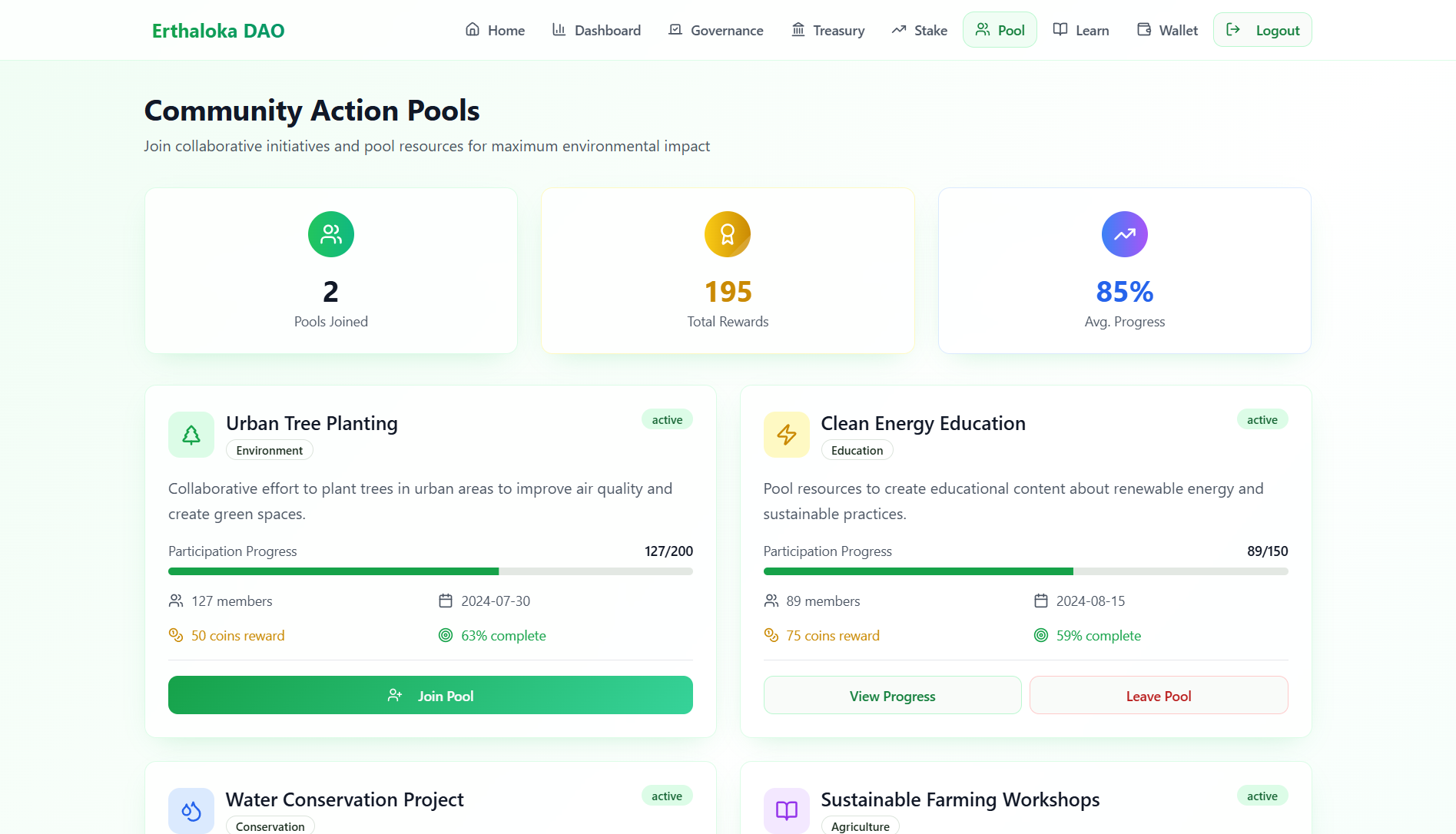Click the Sustainable Farming book icon
Viewport: 1456px width, 834px height.
pyautogui.click(x=787, y=810)
